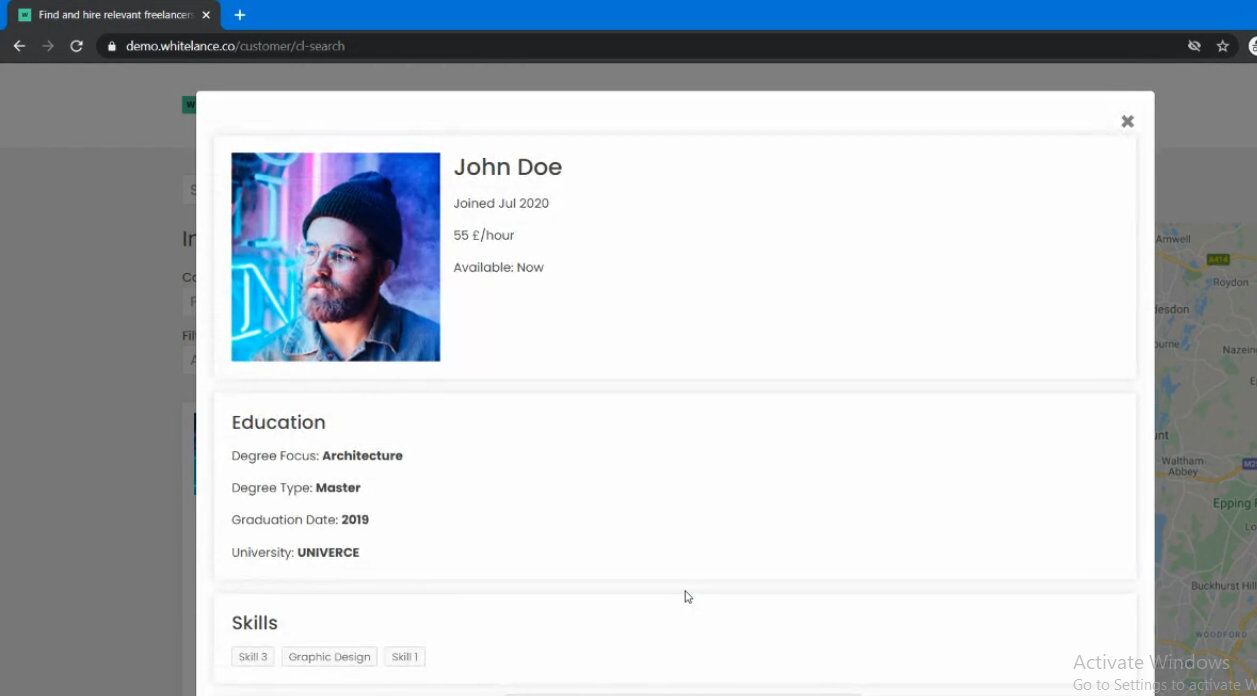Select the 'Skill 1' skill tag
The width and height of the screenshot is (1257, 696).
coord(405,657)
